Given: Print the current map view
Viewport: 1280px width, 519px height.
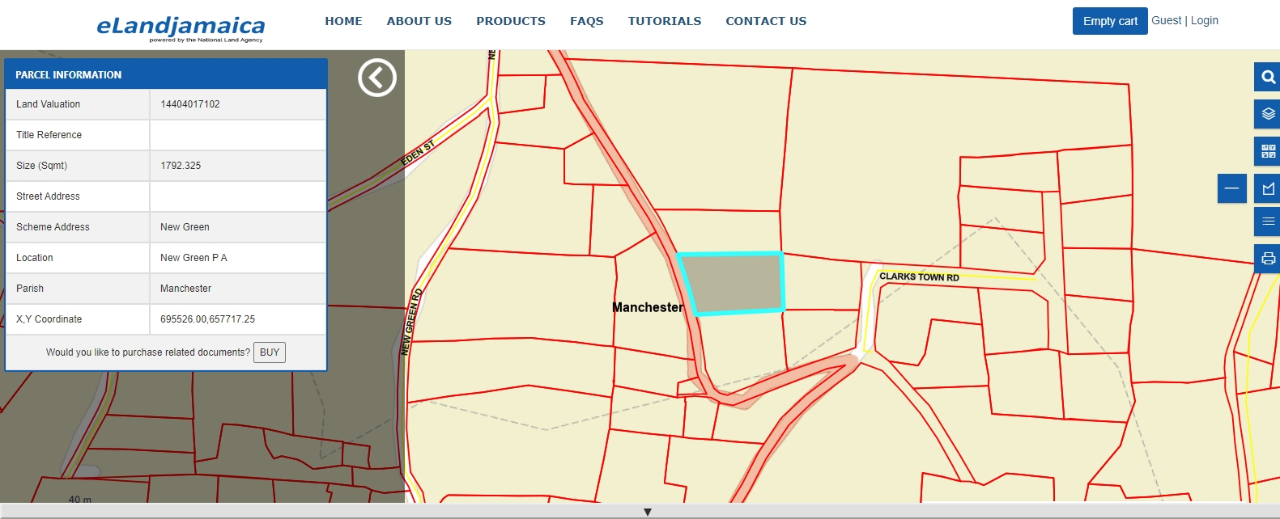Looking at the screenshot, I should click(1267, 258).
